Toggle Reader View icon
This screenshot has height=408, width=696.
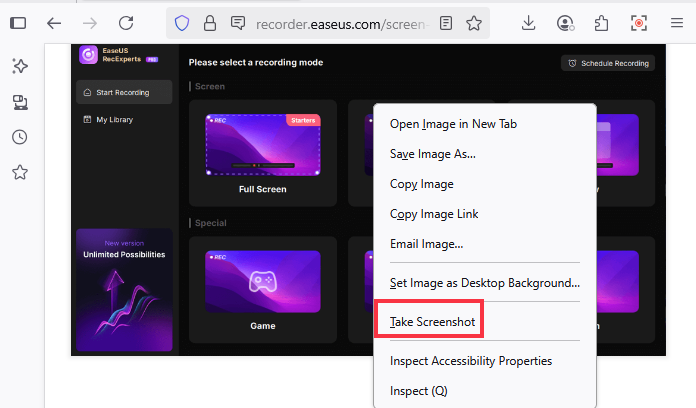[x=446, y=23]
